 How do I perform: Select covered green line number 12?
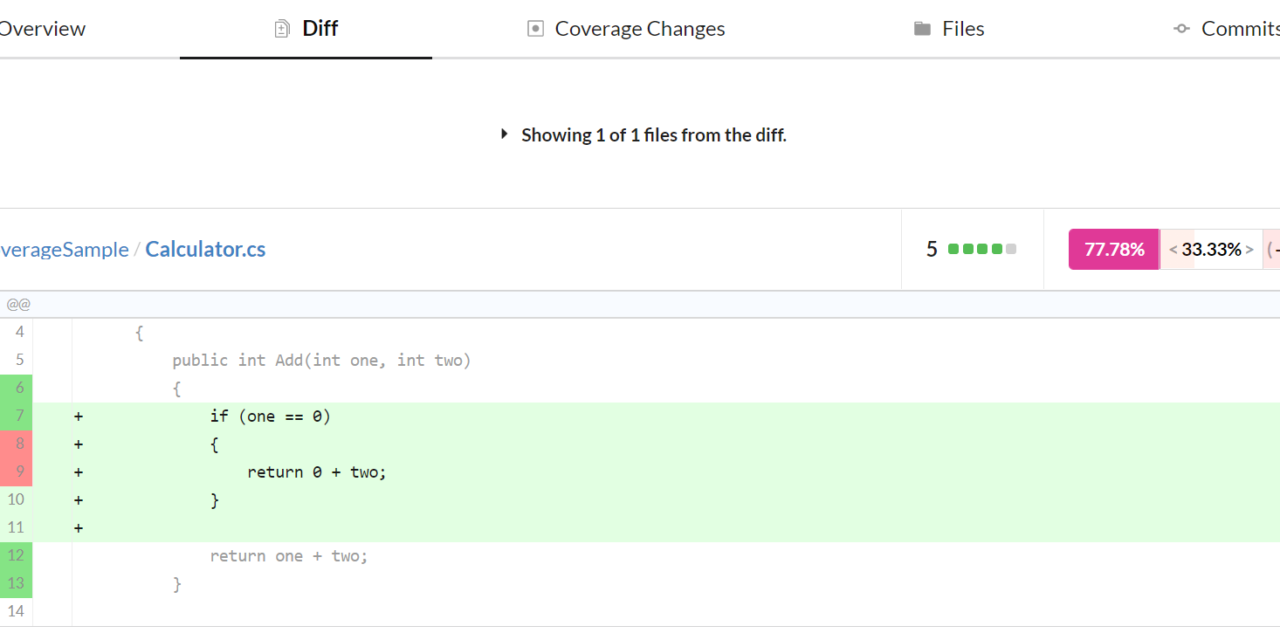point(18,556)
